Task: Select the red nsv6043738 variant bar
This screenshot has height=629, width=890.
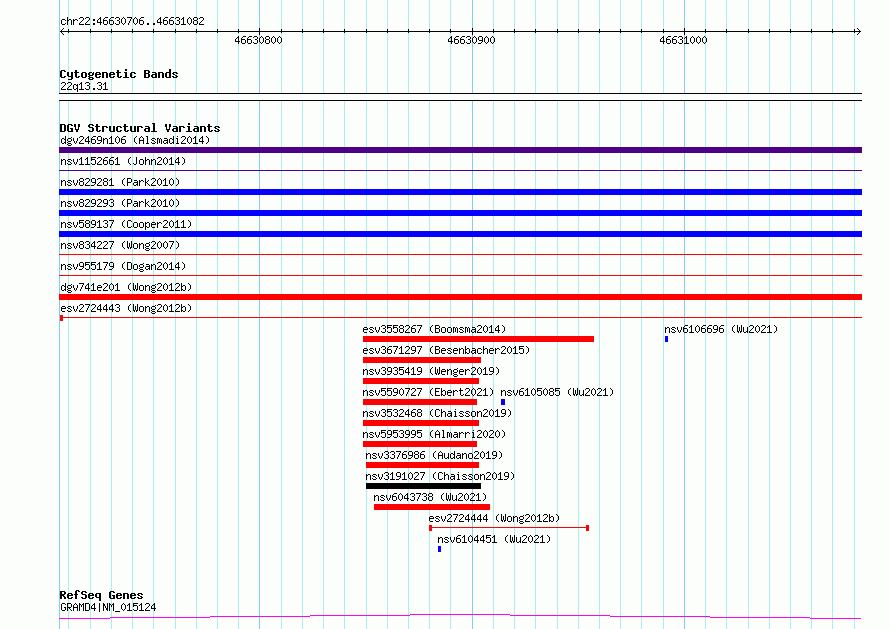Action: pos(432,507)
